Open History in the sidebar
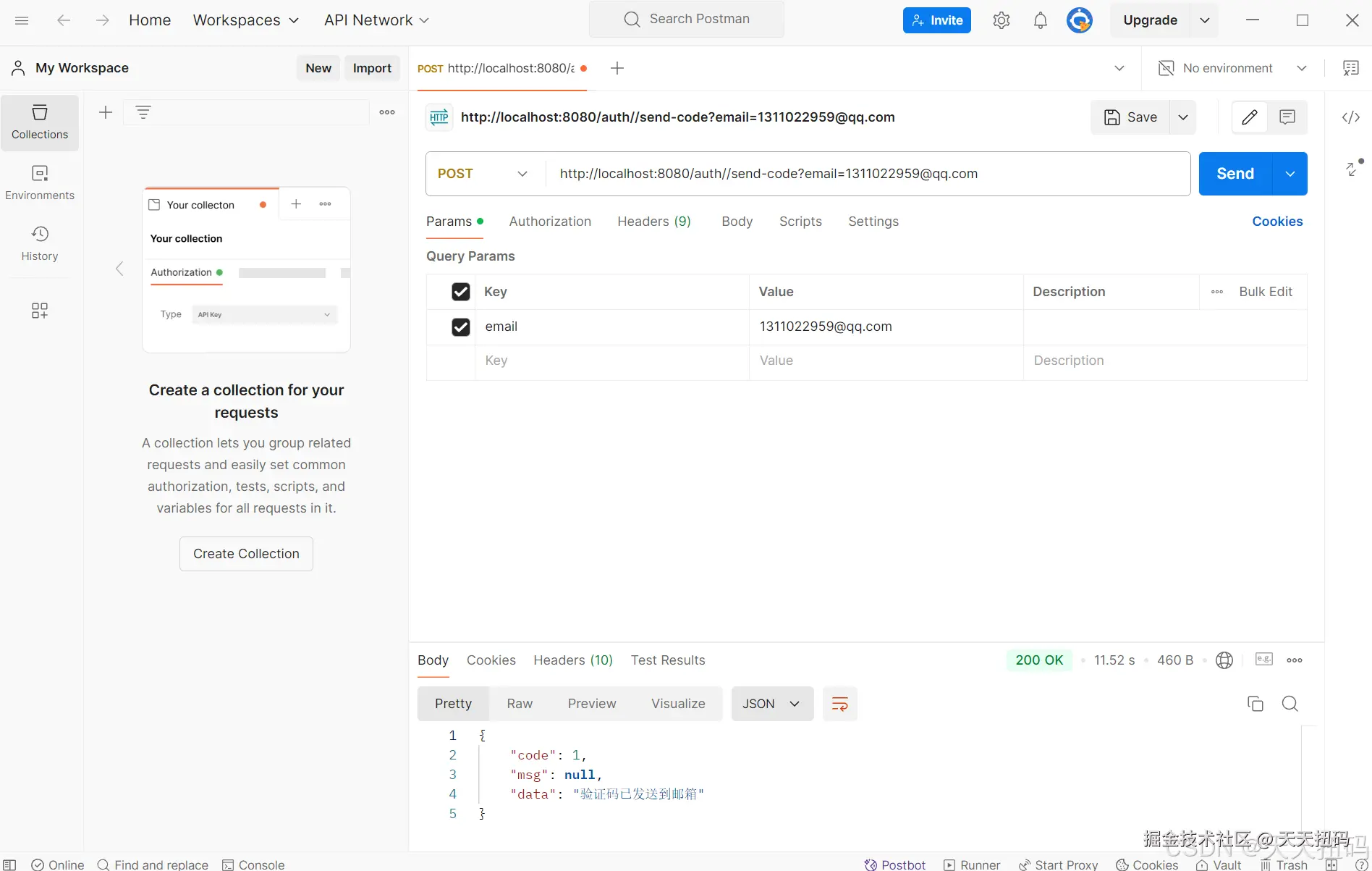The image size is (1372, 871). 40,244
